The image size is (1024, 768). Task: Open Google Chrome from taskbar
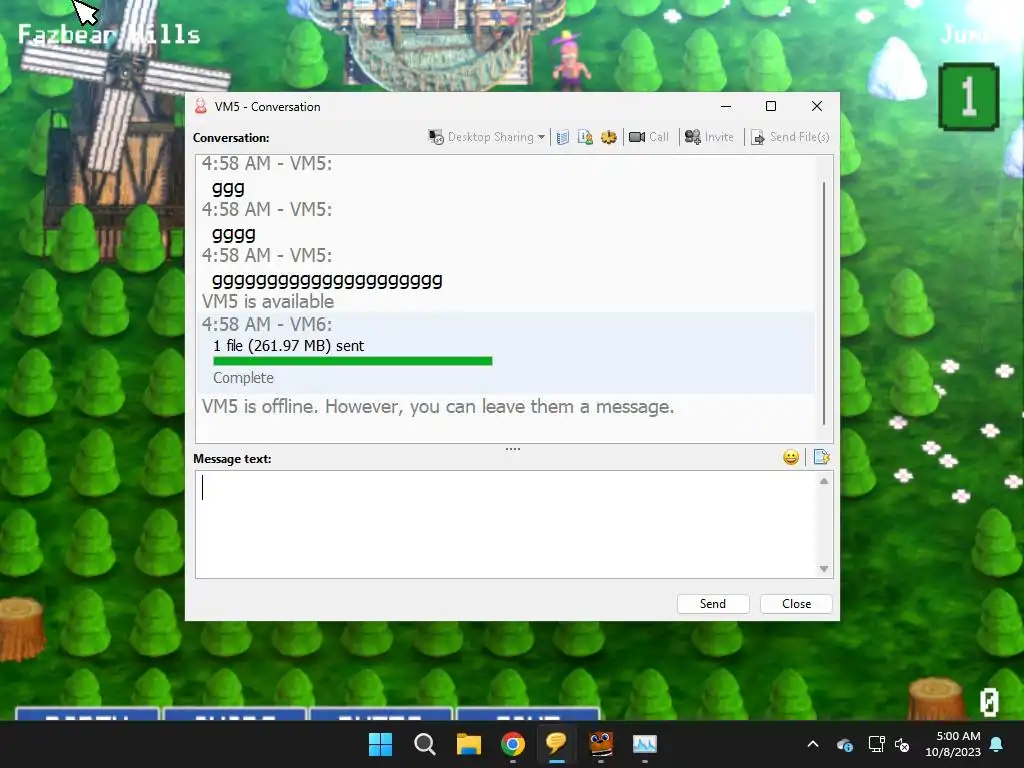coord(513,744)
